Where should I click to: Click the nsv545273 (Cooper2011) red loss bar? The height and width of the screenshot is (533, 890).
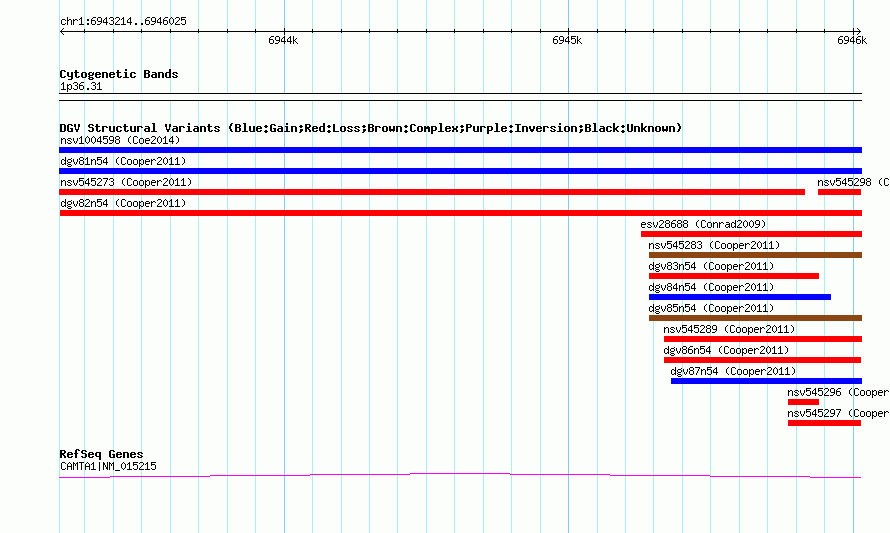(x=432, y=192)
